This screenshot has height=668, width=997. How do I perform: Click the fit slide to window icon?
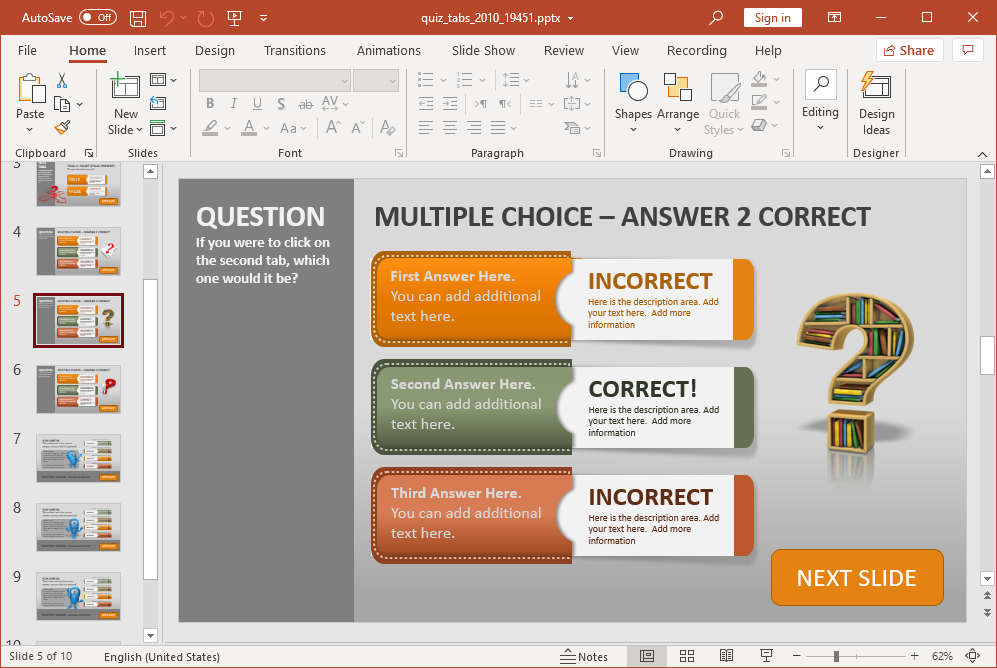pyautogui.click(x=972, y=656)
